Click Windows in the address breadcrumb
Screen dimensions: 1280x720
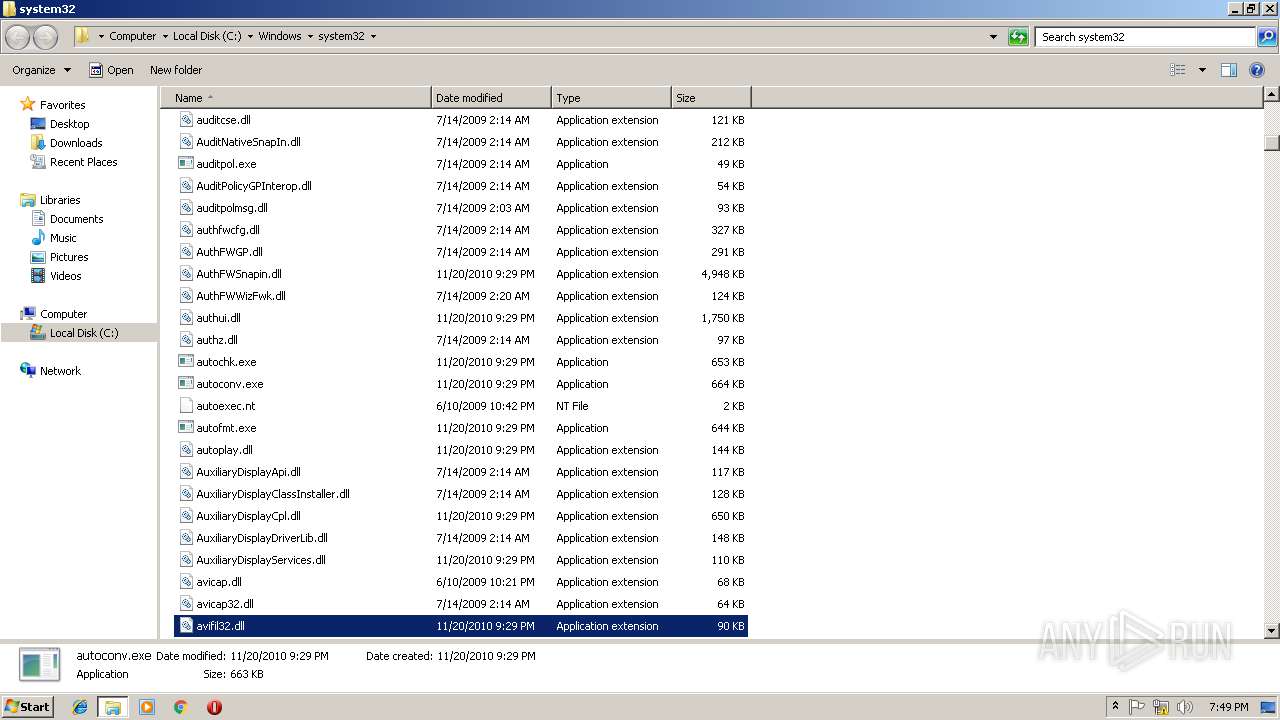[280, 36]
